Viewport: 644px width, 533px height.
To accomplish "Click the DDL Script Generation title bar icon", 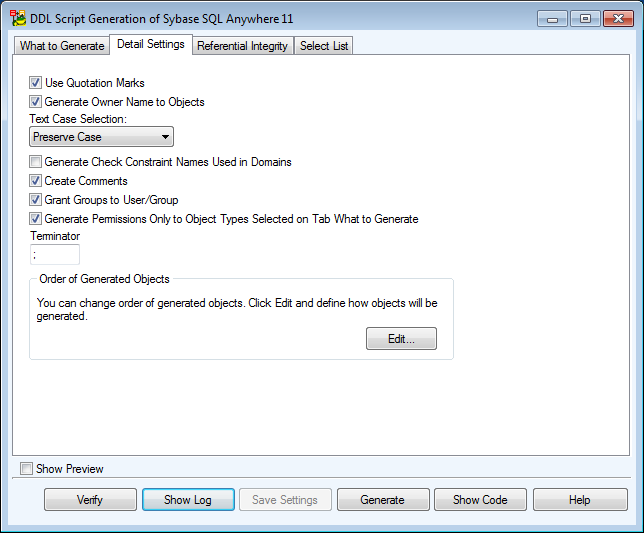I will [x=17, y=18].
